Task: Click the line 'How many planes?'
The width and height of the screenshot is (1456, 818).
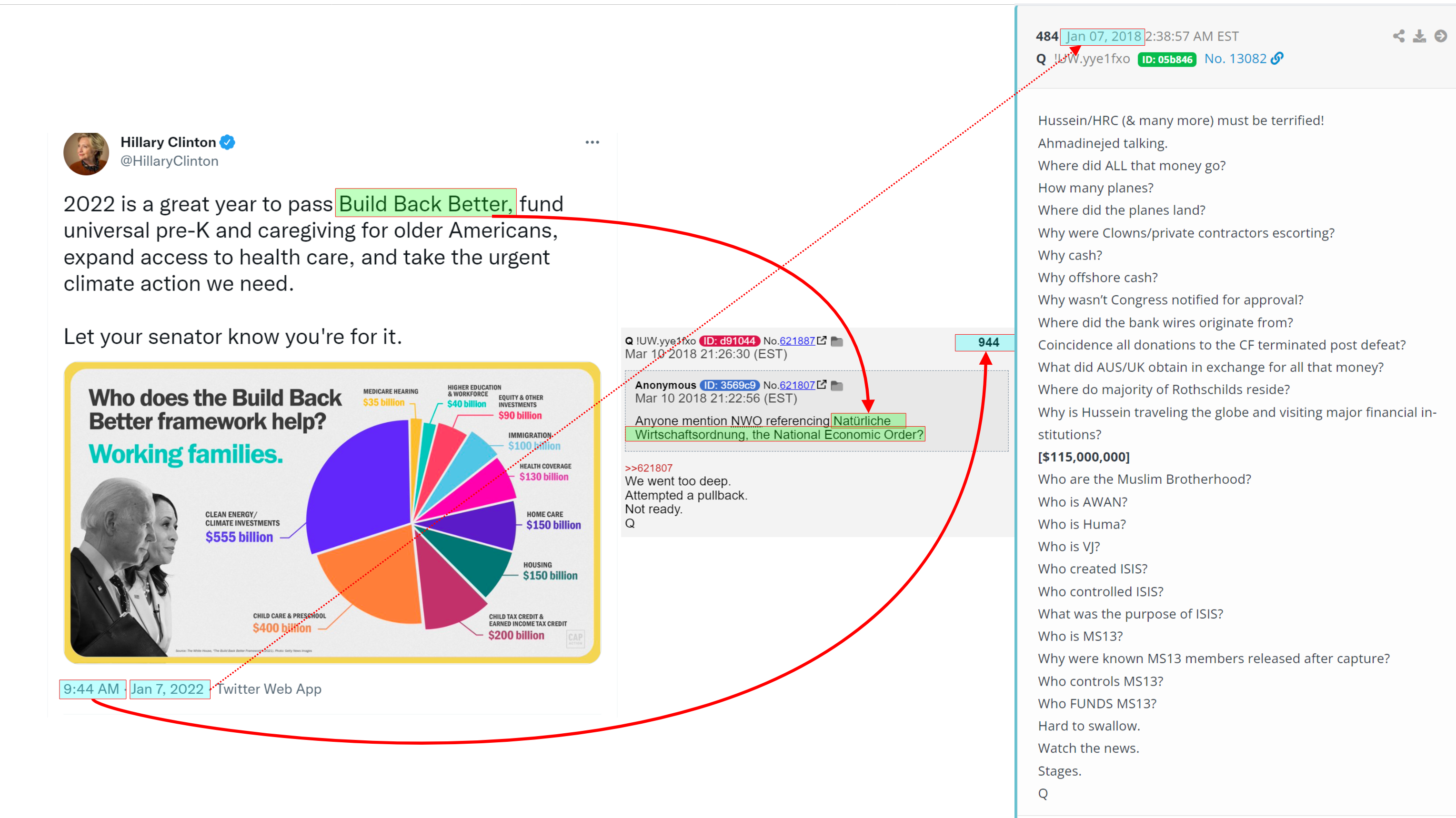Action: tap(1095, 188)
